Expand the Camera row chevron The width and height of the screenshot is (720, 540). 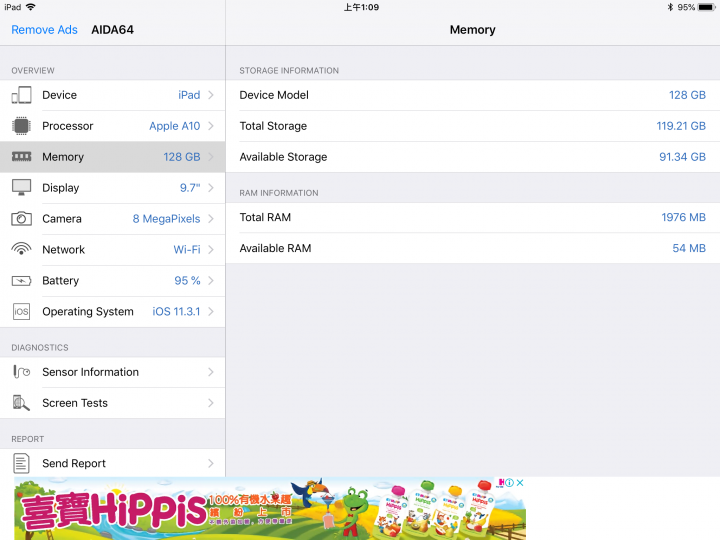coord(211,219)
